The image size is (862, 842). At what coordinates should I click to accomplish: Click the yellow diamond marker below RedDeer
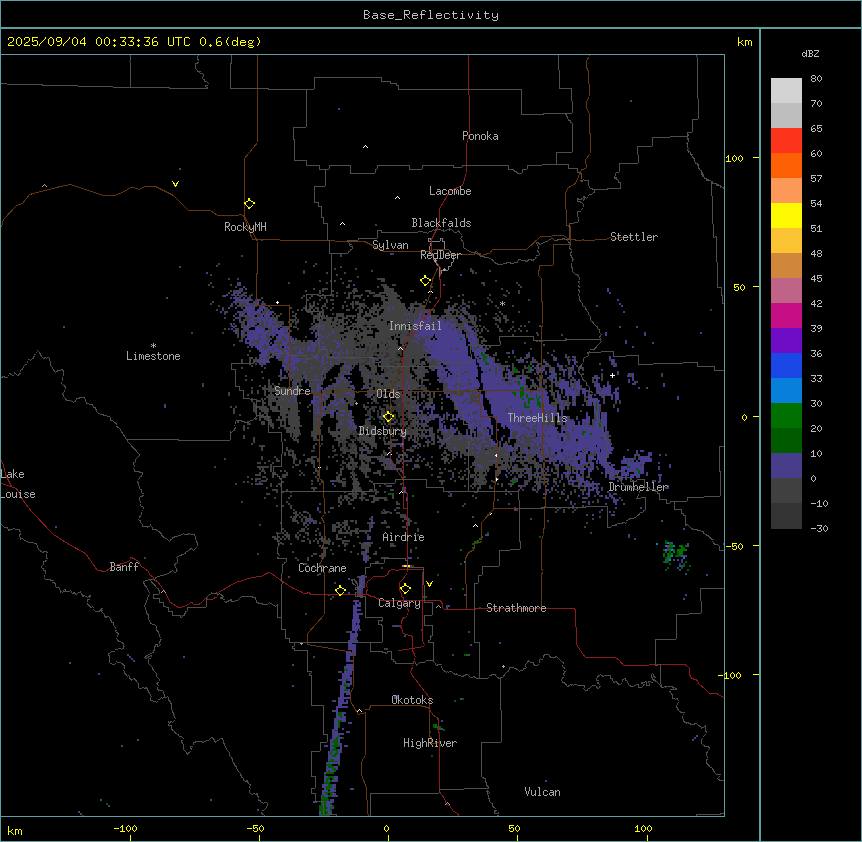[426, 281]
